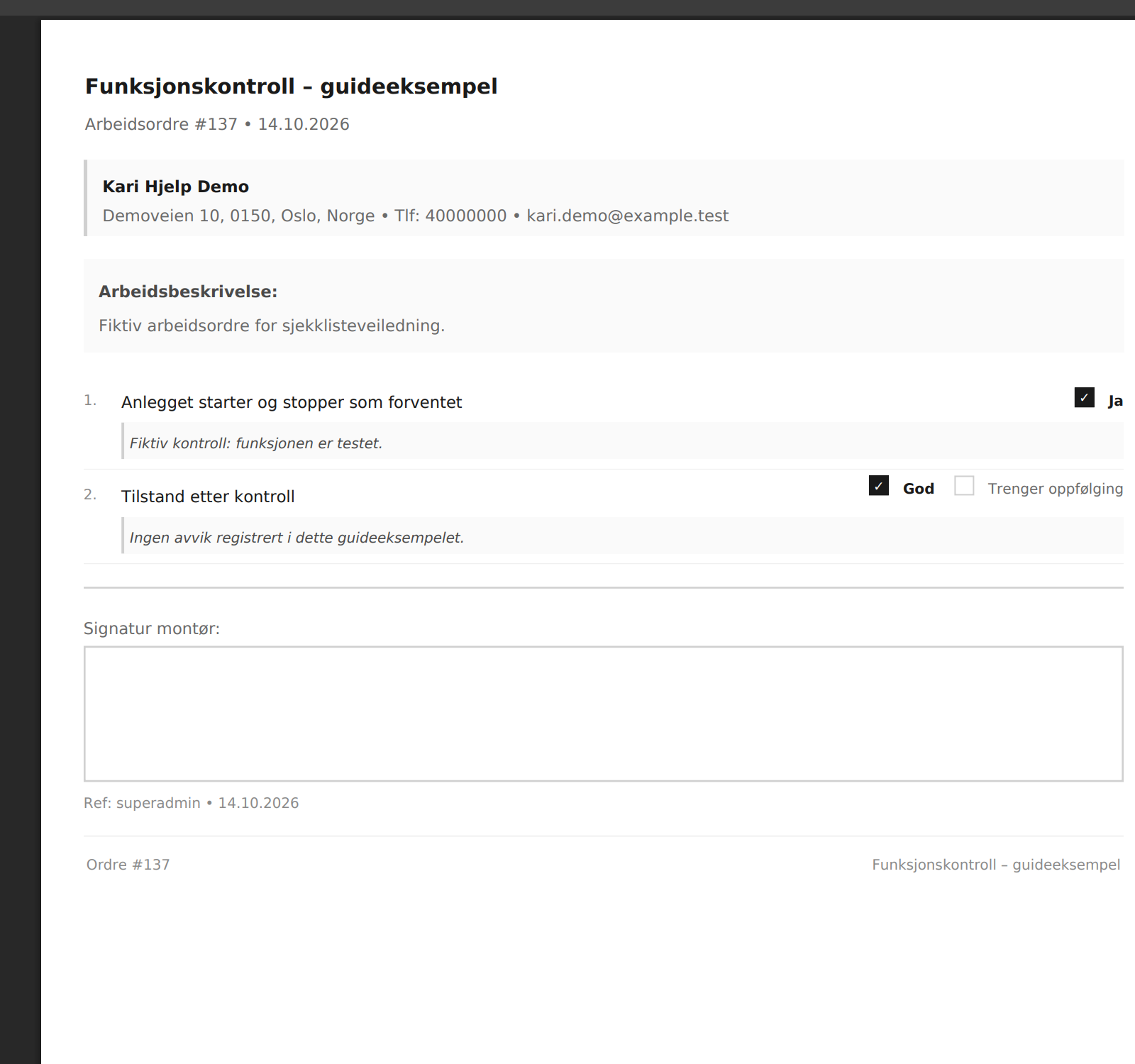Click the customer name Kari Hjelp Demo
The image size is (1135, 1064).
(x=176, y=187)
